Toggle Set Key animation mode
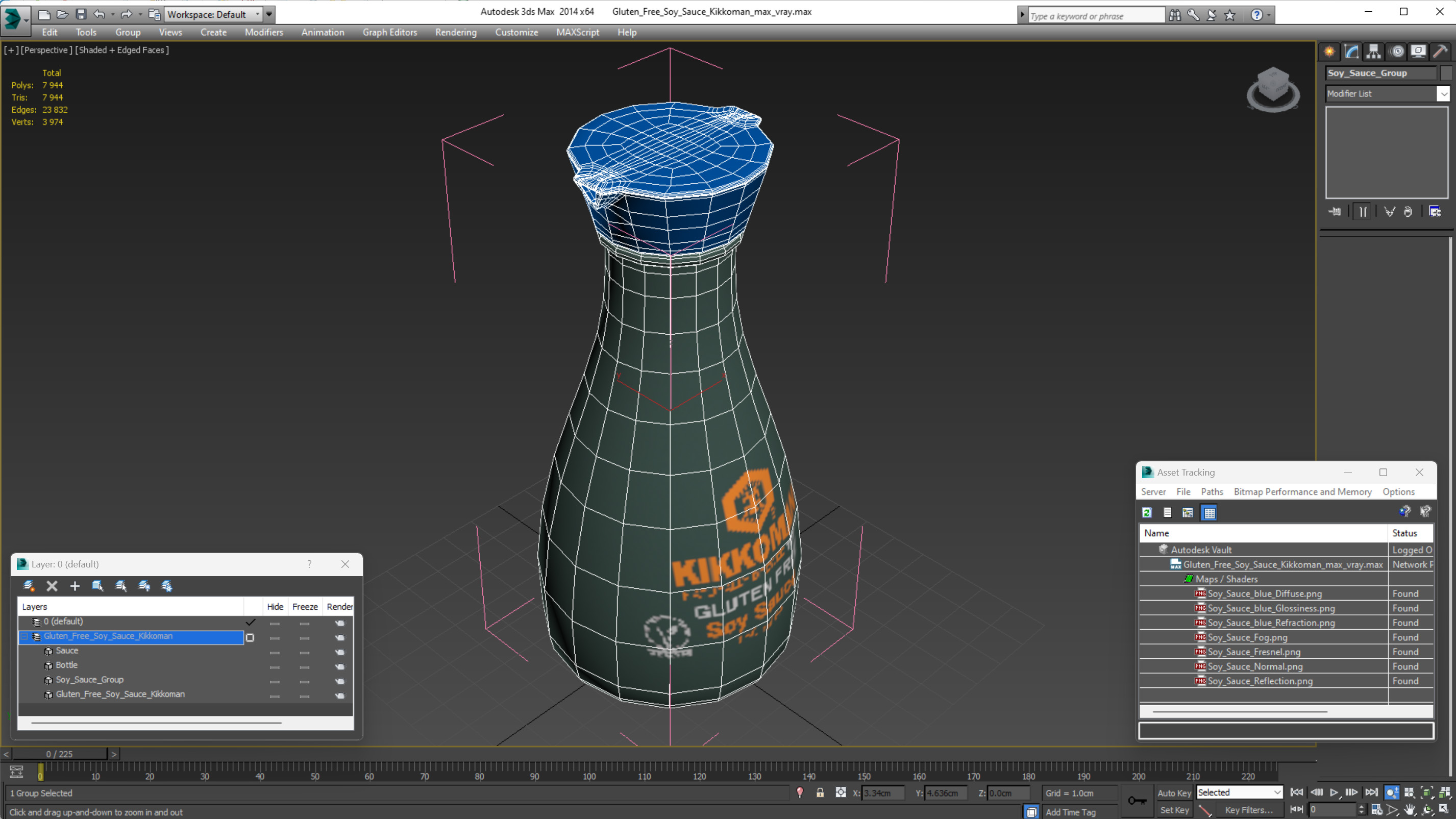 (x=1174, y=809)
